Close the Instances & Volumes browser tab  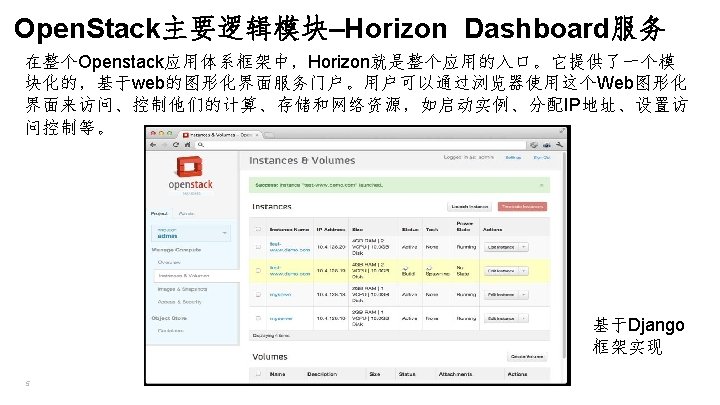click(x=257, y=135)
